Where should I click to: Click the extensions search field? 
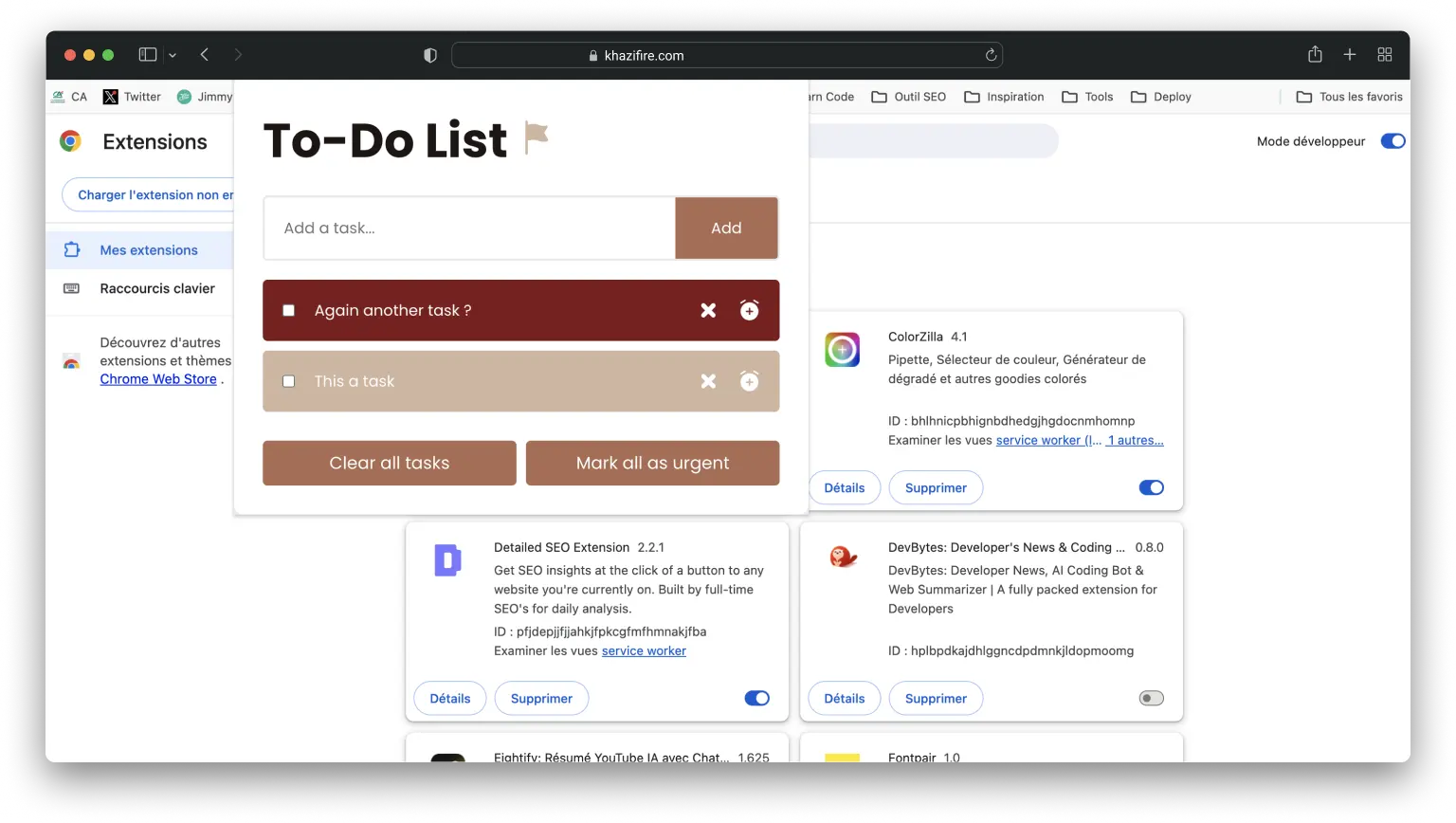coord(934,141)
